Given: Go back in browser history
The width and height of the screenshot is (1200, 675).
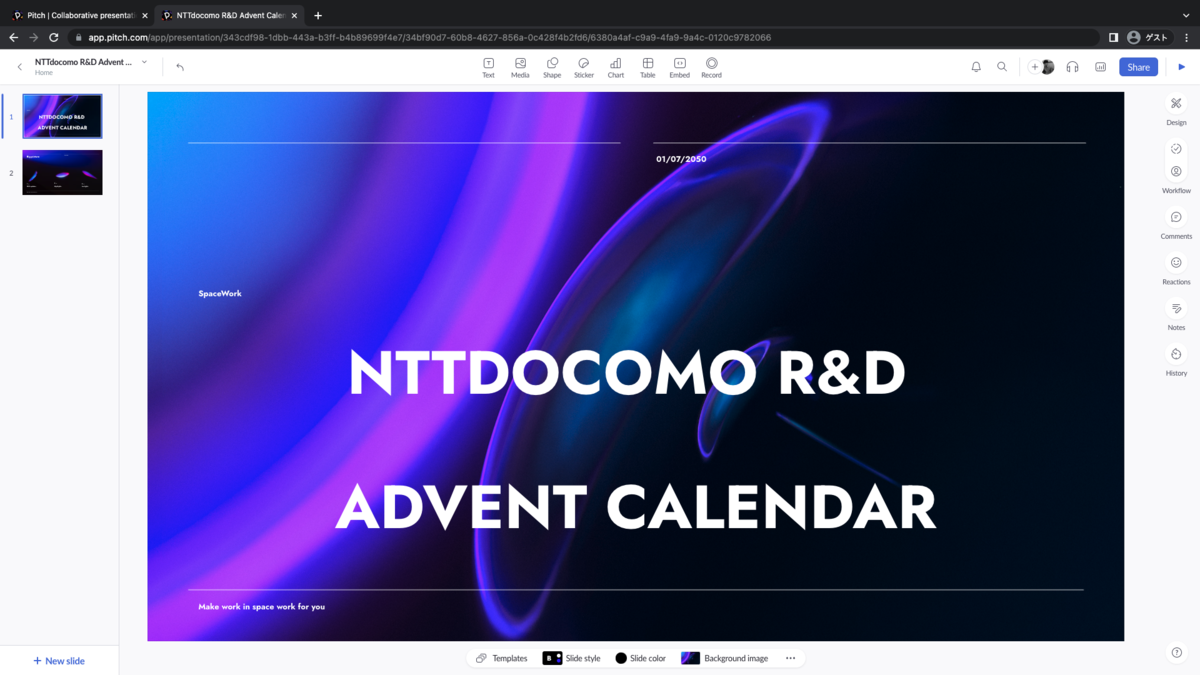Looking at the screenshot, I should point(13,37).
